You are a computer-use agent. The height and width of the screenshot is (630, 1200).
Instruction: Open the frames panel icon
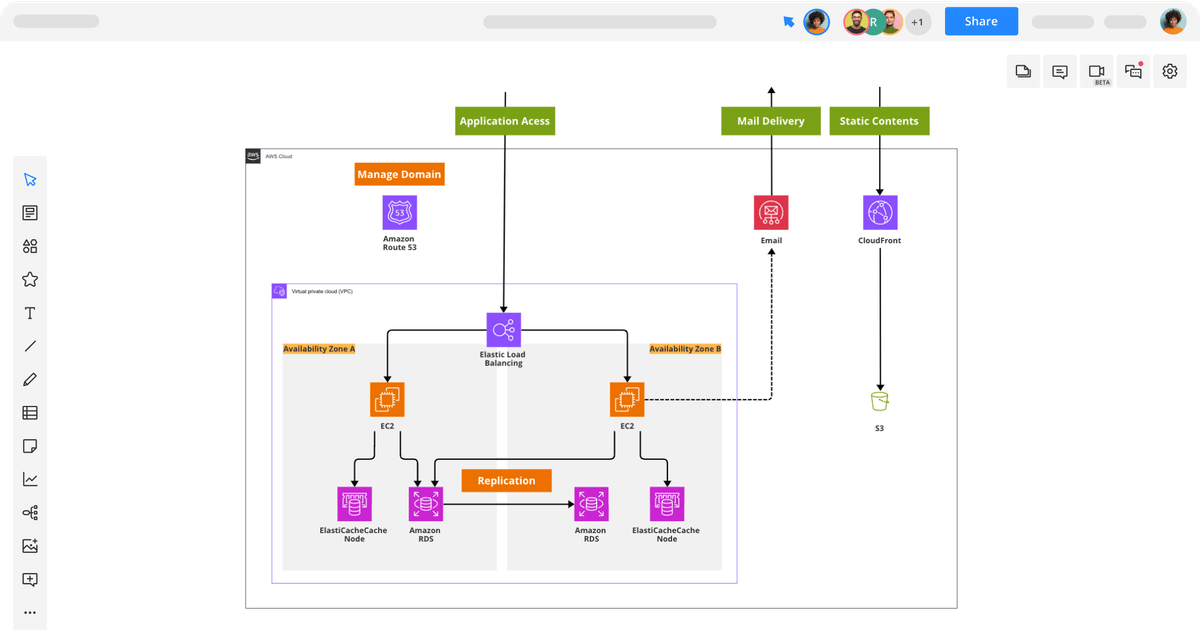click(x=1023, y=72)
